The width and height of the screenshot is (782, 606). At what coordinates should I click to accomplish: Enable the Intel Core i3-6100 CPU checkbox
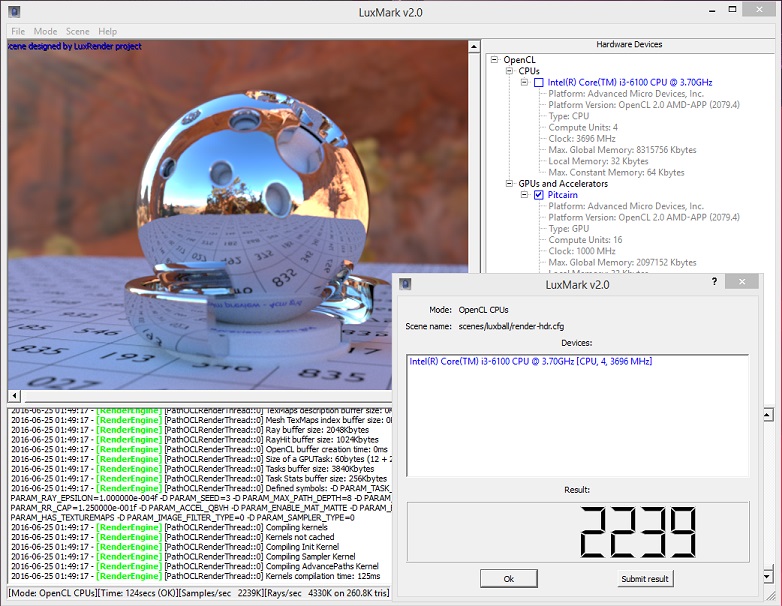click(x=539, y=82)
